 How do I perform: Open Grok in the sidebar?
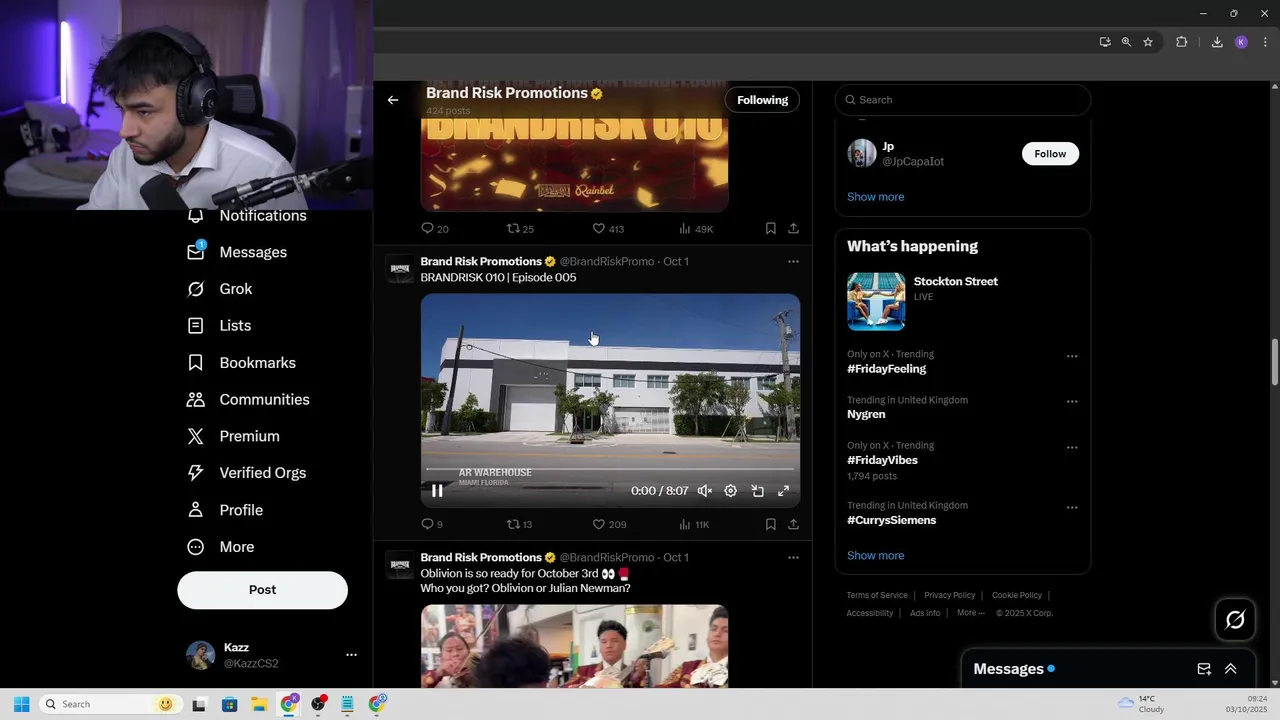(x=220, y=289)
